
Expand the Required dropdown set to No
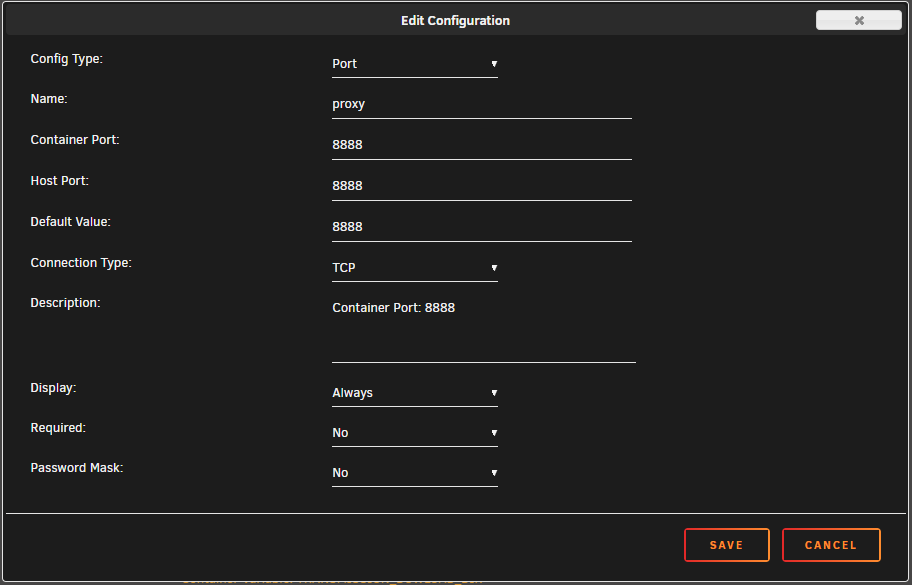[x=415, y=433]
